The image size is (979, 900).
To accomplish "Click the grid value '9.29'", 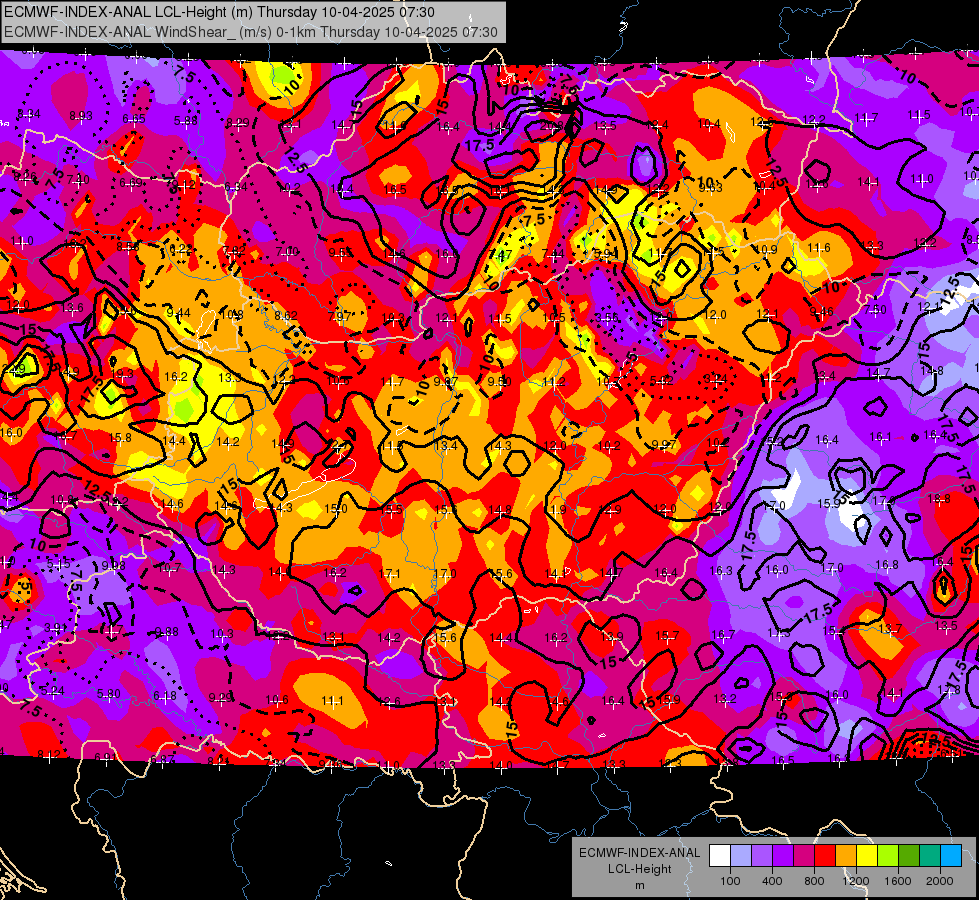I will pos(220,698).
